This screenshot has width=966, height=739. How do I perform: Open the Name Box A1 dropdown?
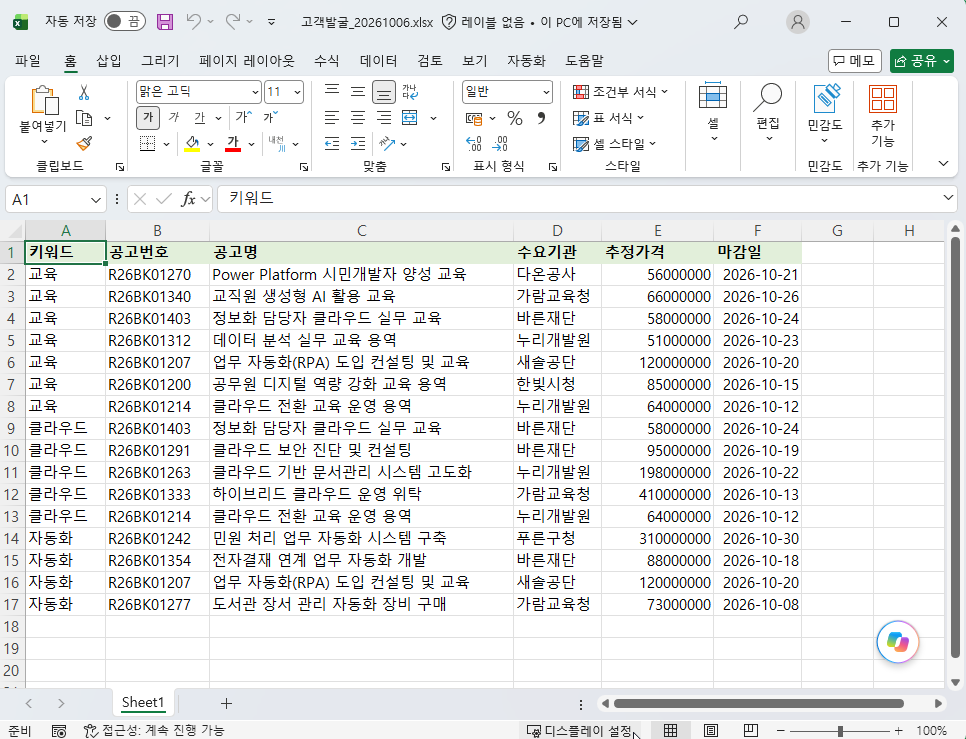pos(95,200)
